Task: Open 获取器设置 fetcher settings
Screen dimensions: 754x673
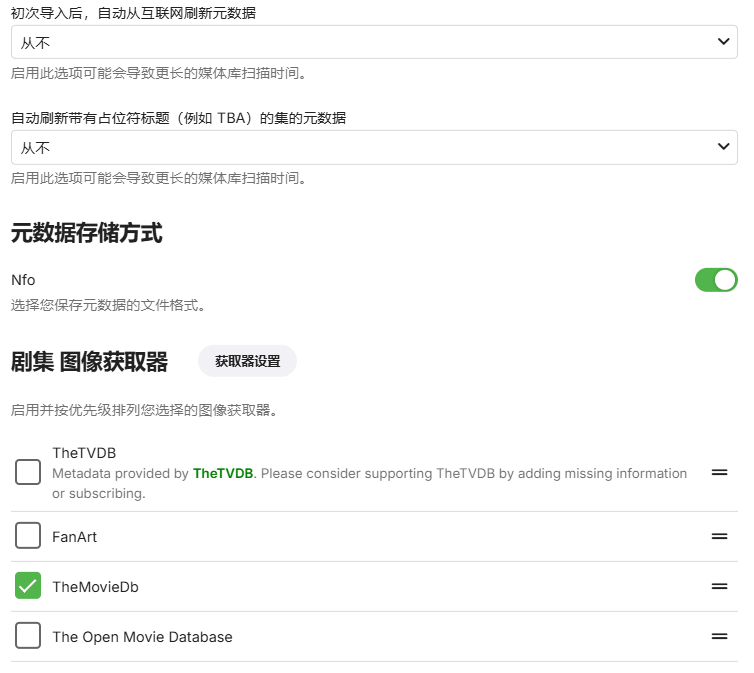Action: click(x=247, y=361)
